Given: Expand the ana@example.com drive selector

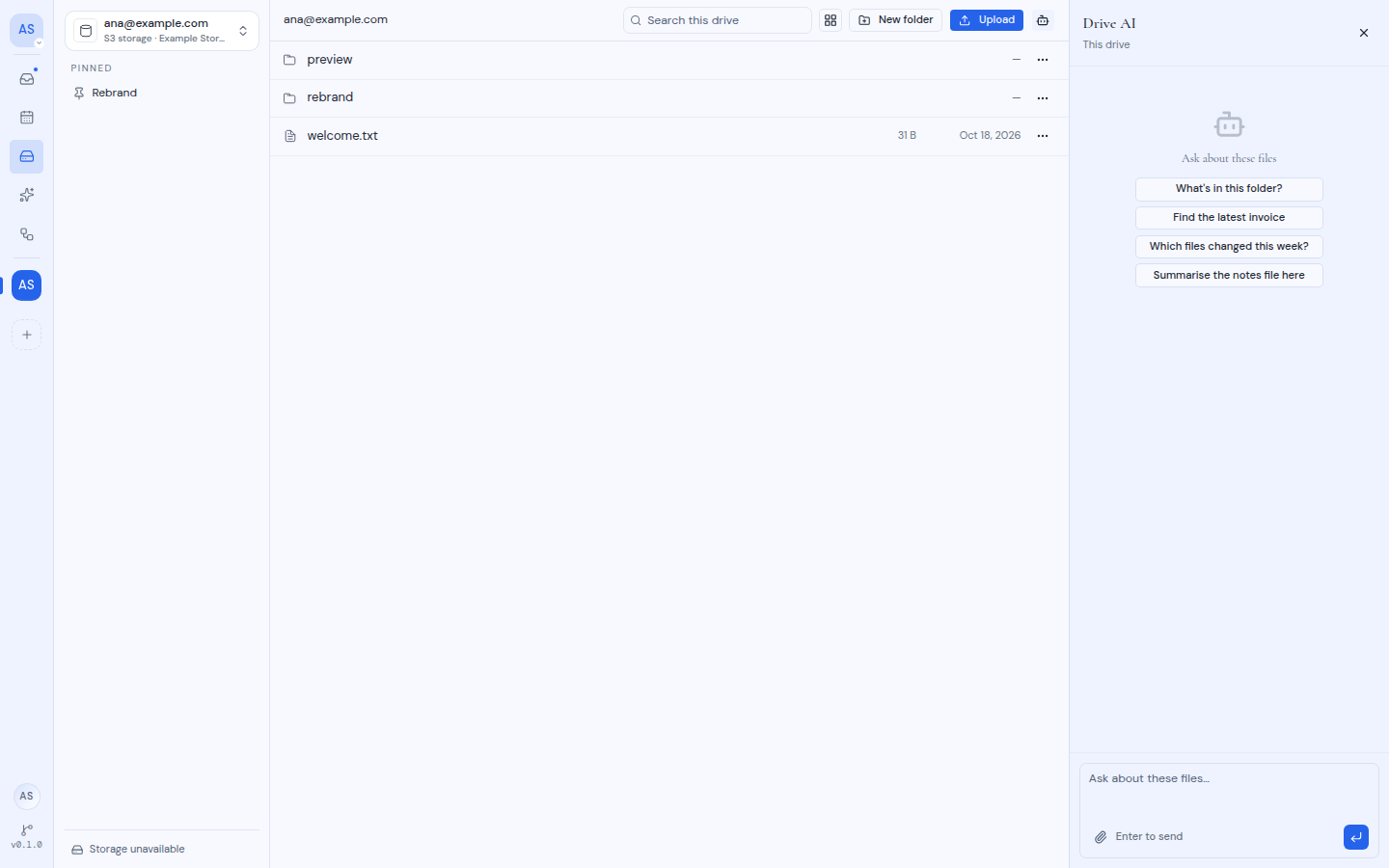Looking at the screenshot, I should 162,31.
